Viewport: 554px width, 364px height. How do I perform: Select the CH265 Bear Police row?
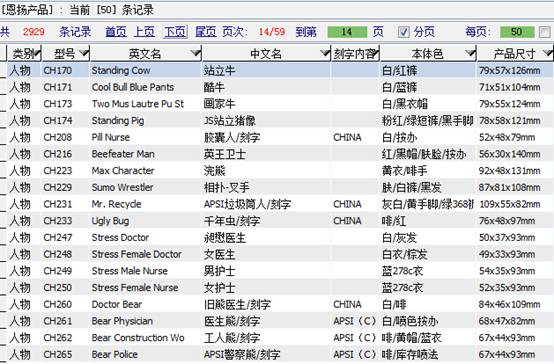tap(280, 354)
